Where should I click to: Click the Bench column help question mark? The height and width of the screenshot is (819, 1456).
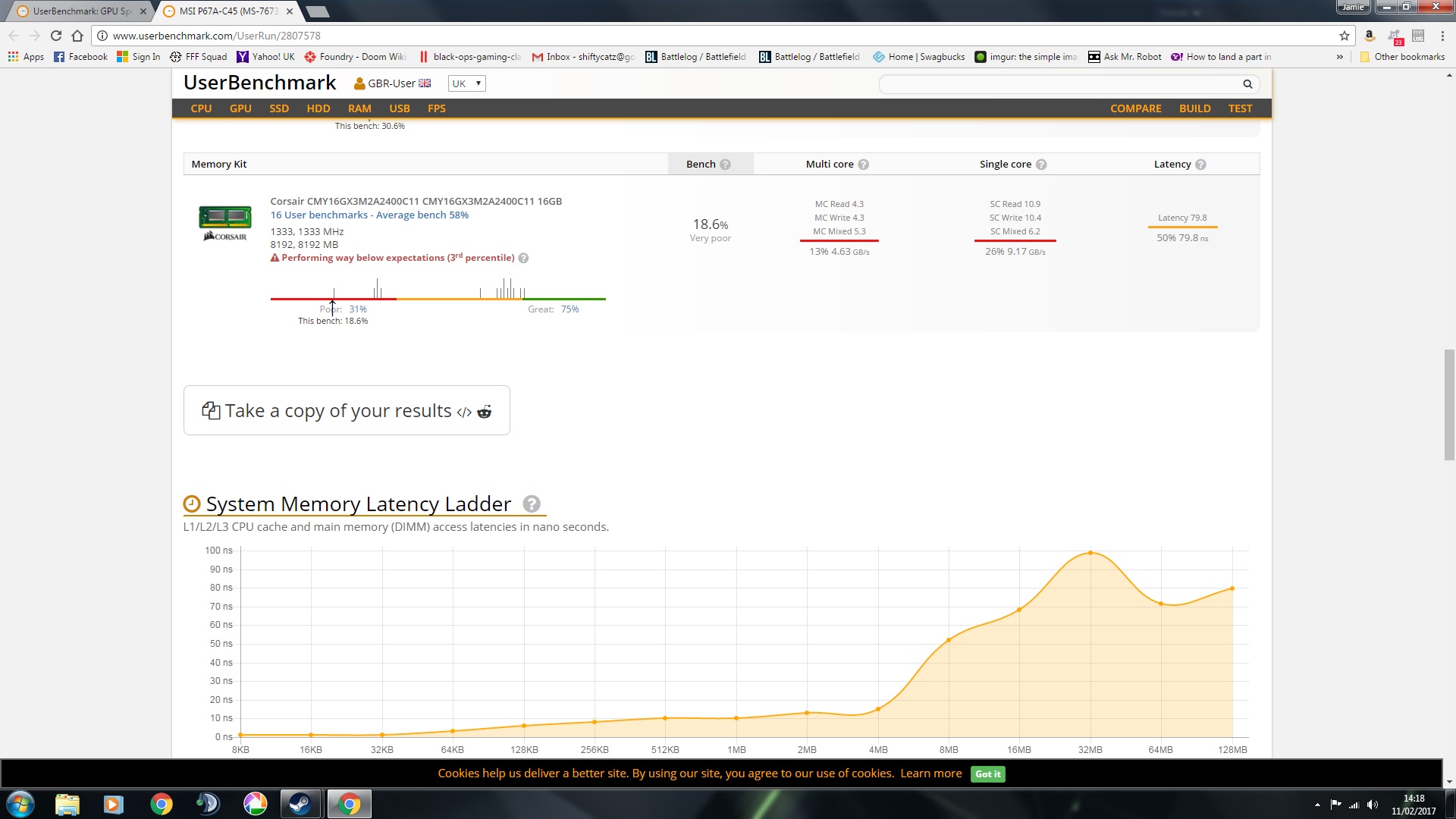tap(725, 165)
